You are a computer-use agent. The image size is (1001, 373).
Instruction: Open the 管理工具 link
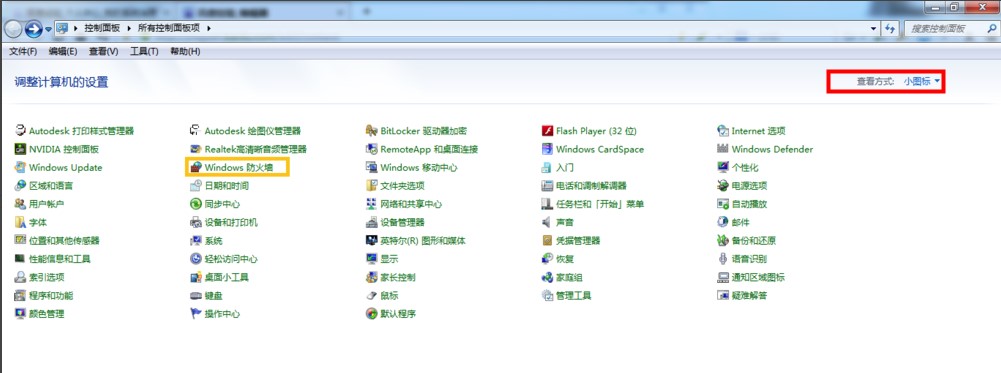[x=573, y=296]
